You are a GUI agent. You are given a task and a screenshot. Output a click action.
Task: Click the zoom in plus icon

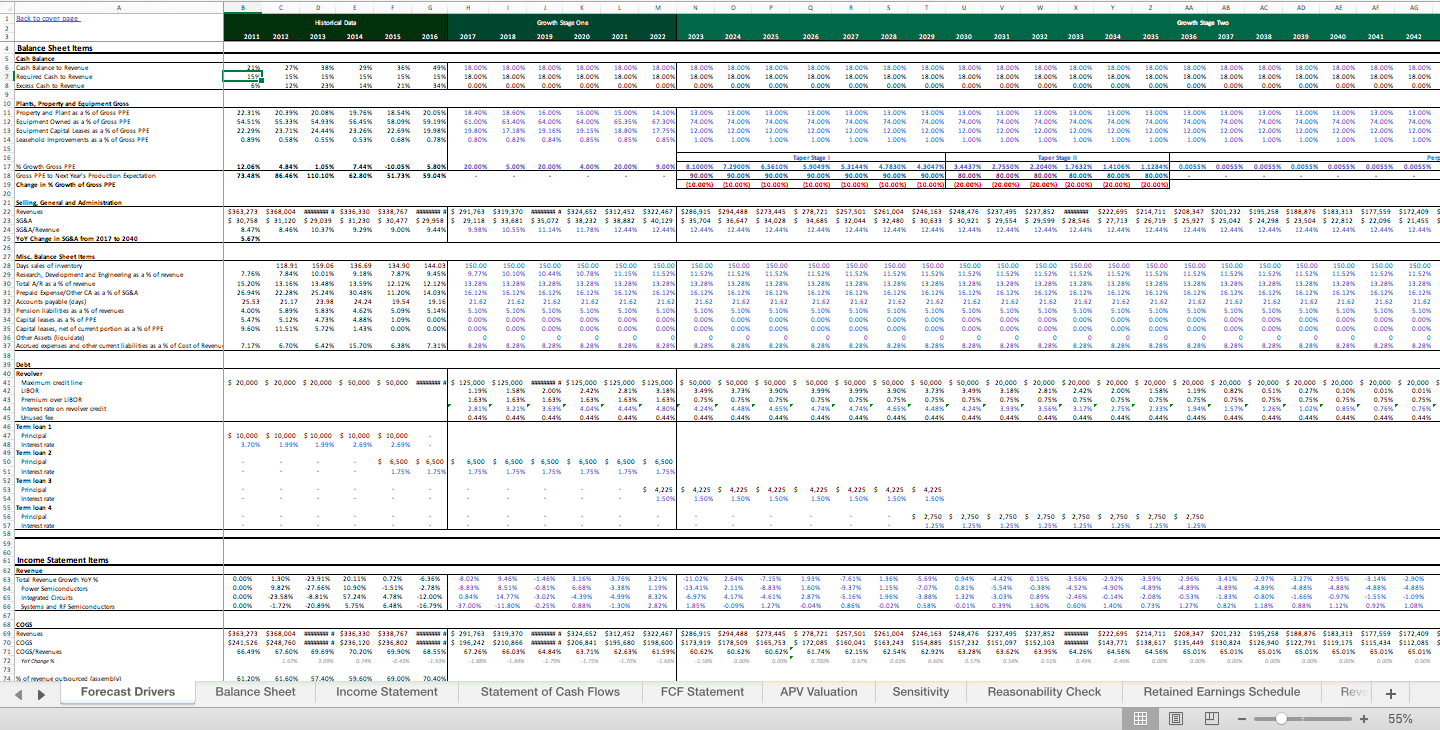point(1364,719)
